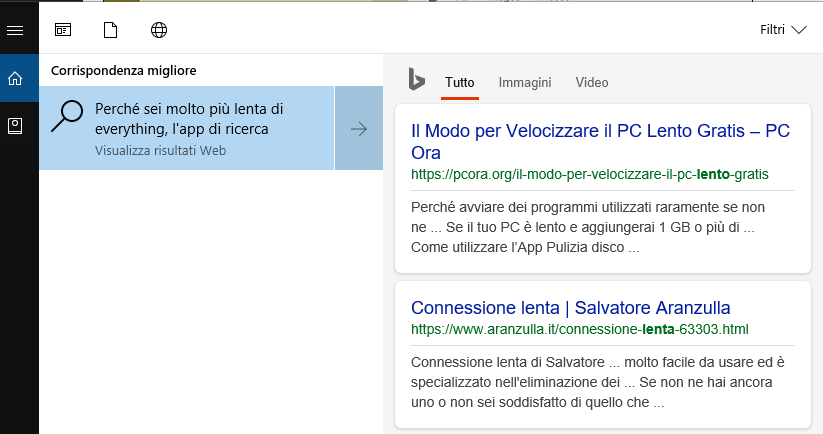Open the Notebook sidebar icon
Screen dimensions: 823x434
[x=14, y=126]
